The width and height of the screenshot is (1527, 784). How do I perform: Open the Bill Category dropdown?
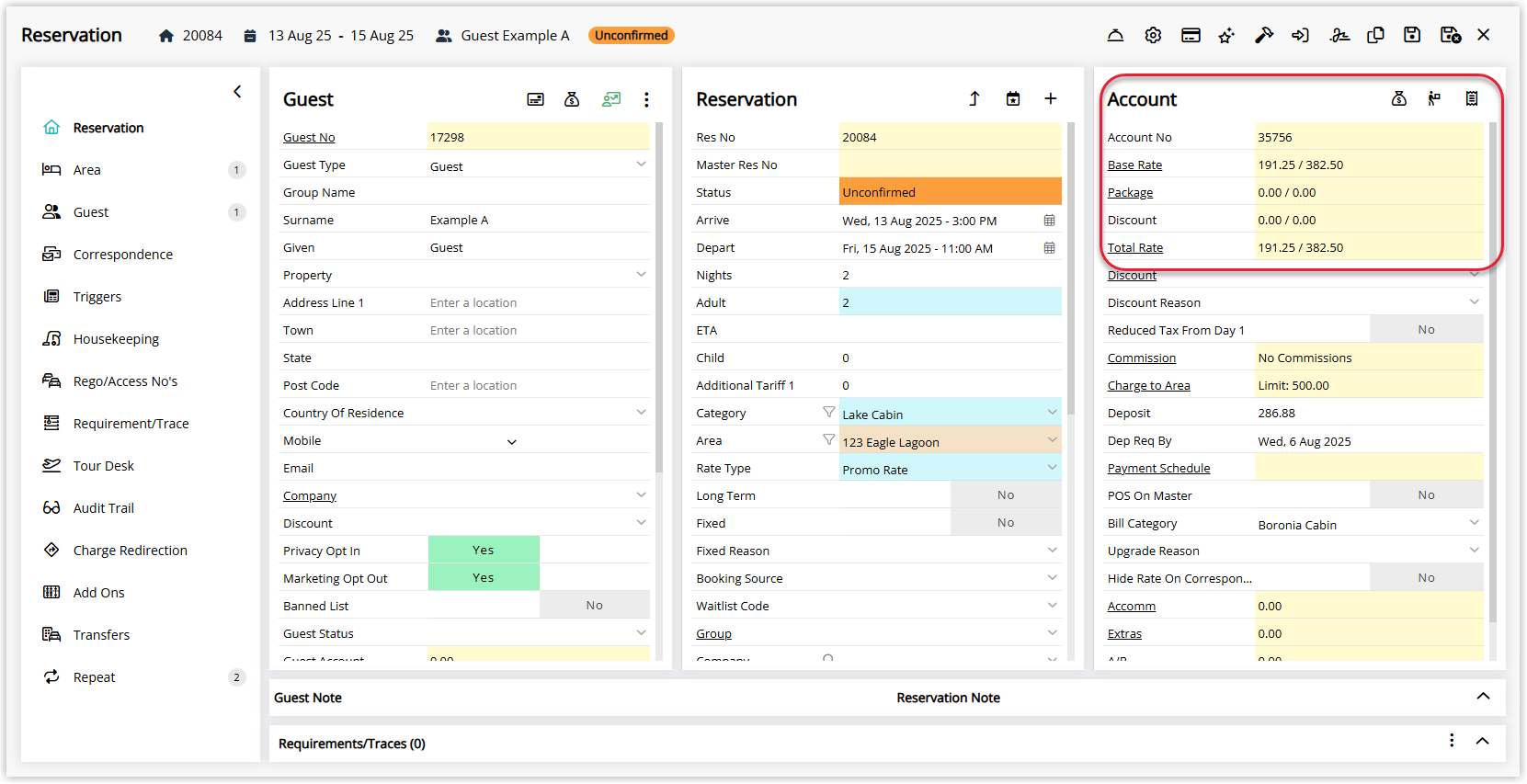[x=1475, y=523]
